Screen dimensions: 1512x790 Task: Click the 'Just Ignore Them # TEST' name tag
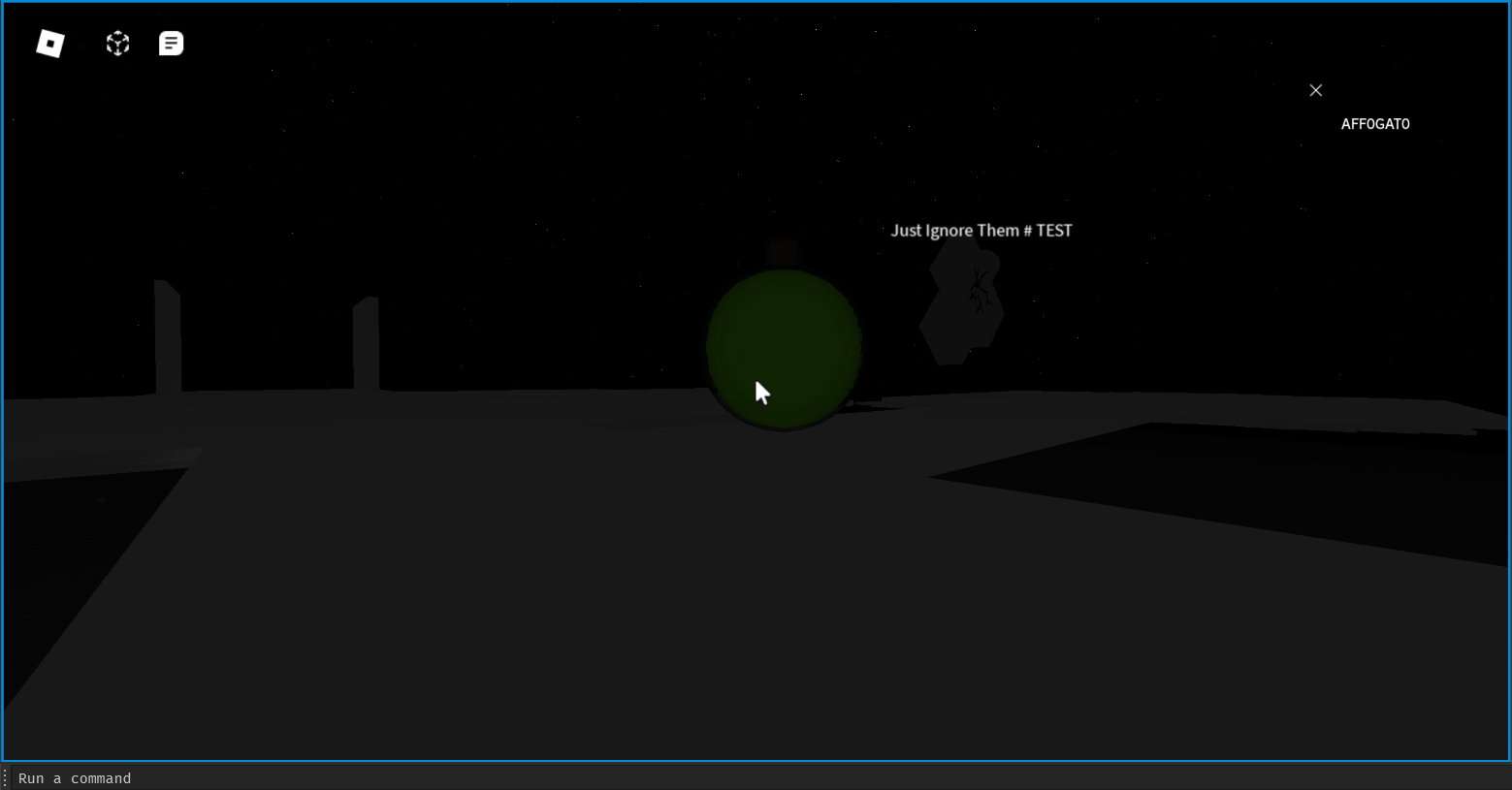point(981,231)
